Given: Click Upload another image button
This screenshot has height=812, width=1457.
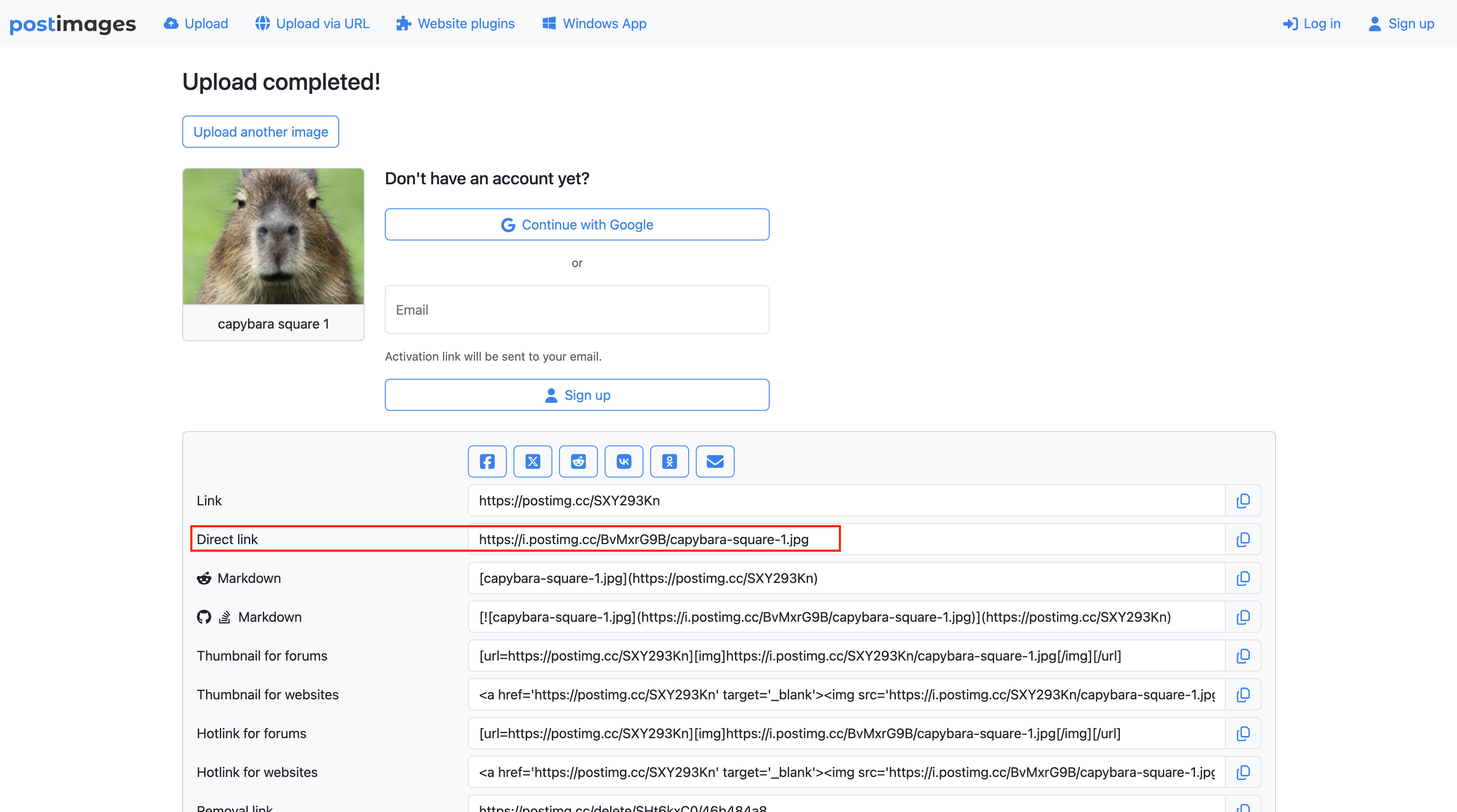Looking at the screenshot, I should tap(261, 132).
